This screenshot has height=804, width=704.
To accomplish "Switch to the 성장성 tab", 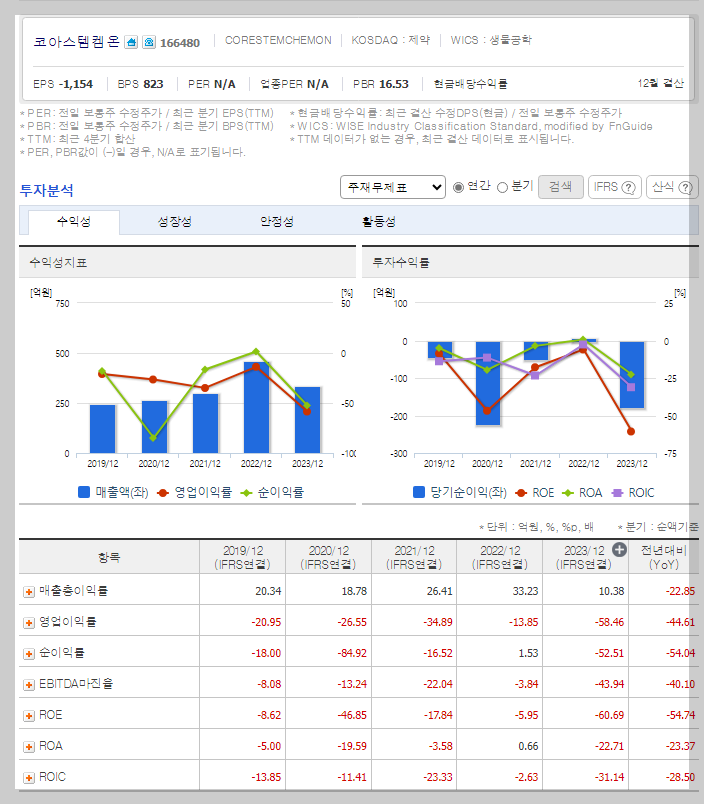I will click(174, 222).
